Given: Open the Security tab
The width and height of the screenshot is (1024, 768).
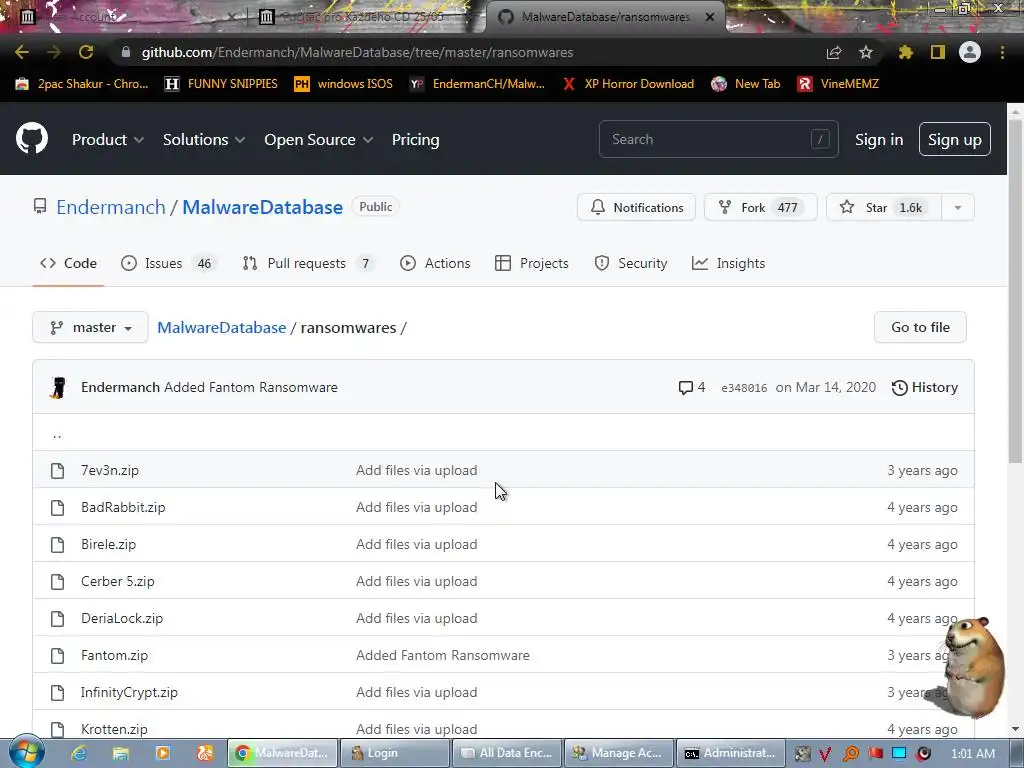Looking at the screenshot, I should click(631, 263).
